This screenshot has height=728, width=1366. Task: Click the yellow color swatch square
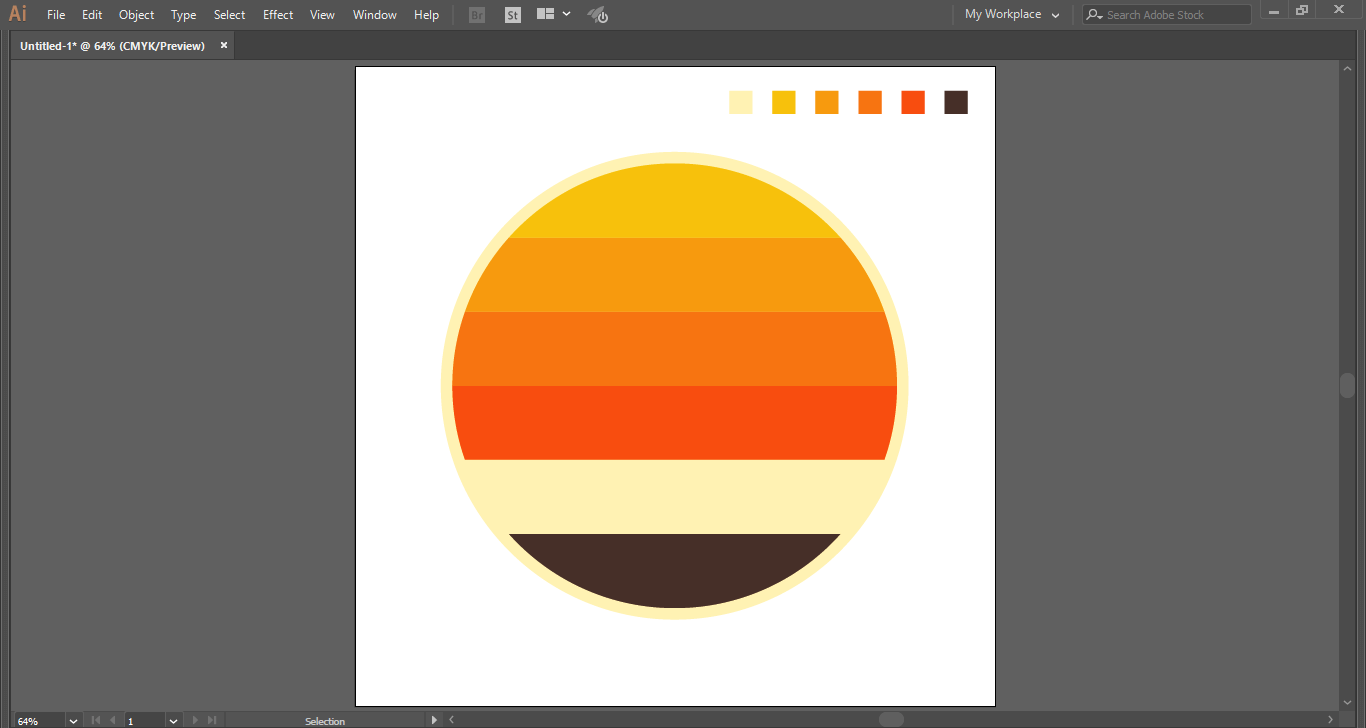pos(784,102)
